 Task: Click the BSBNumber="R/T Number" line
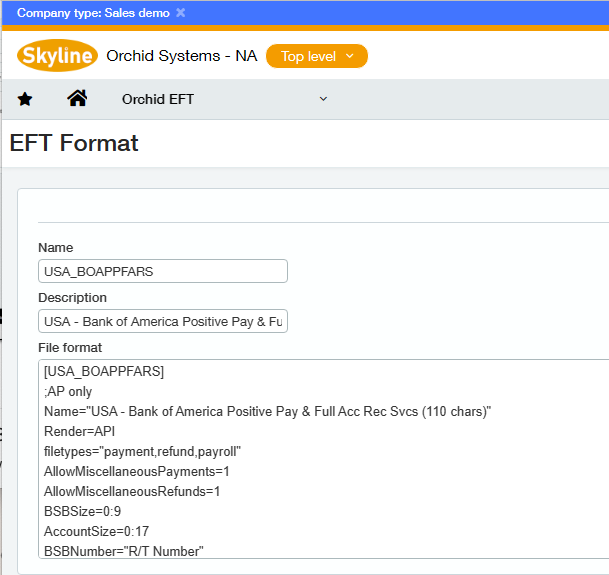coord(124,551)
